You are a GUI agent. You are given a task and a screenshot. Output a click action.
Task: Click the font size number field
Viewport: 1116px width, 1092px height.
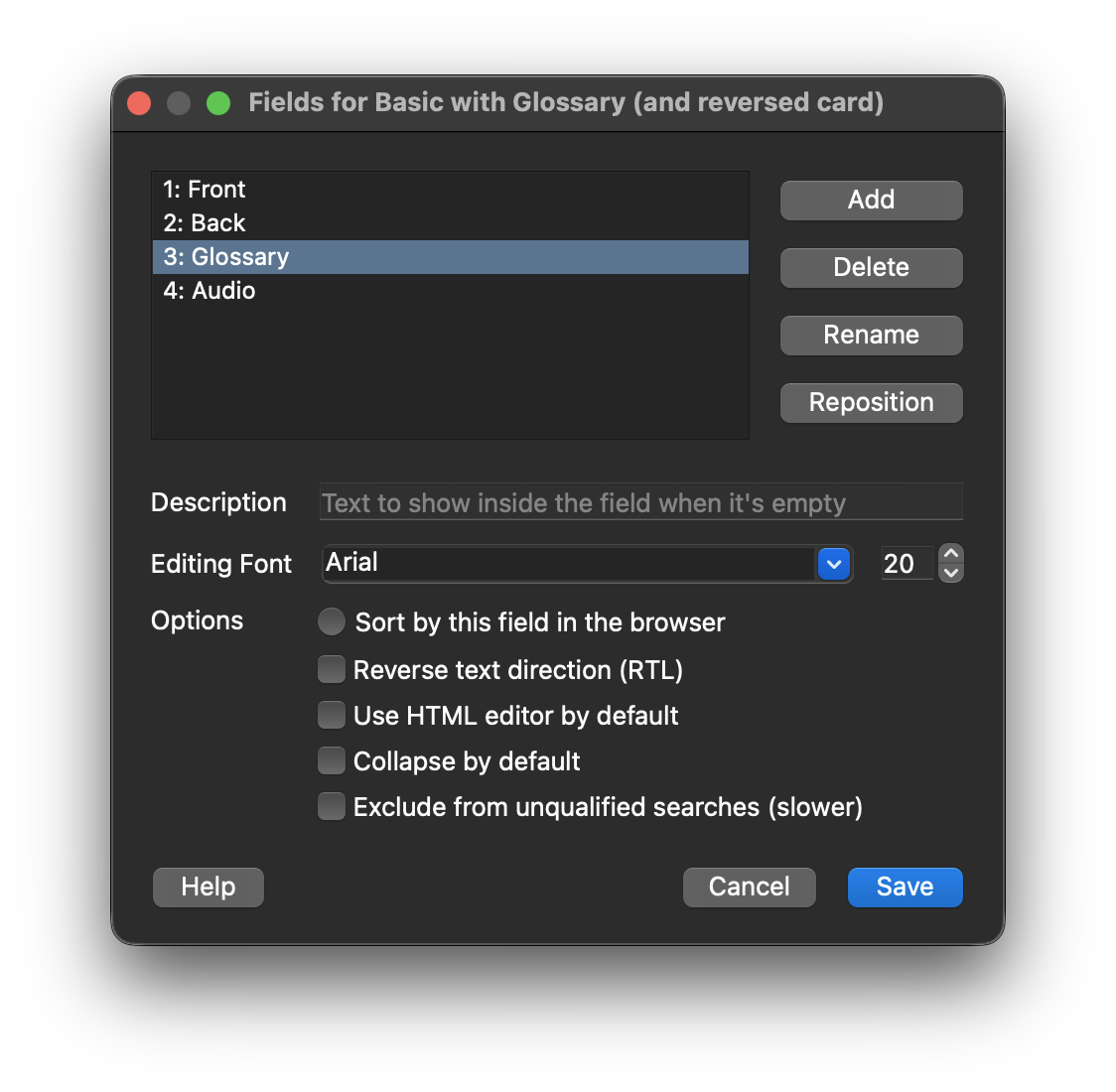[x=906, y=564]
